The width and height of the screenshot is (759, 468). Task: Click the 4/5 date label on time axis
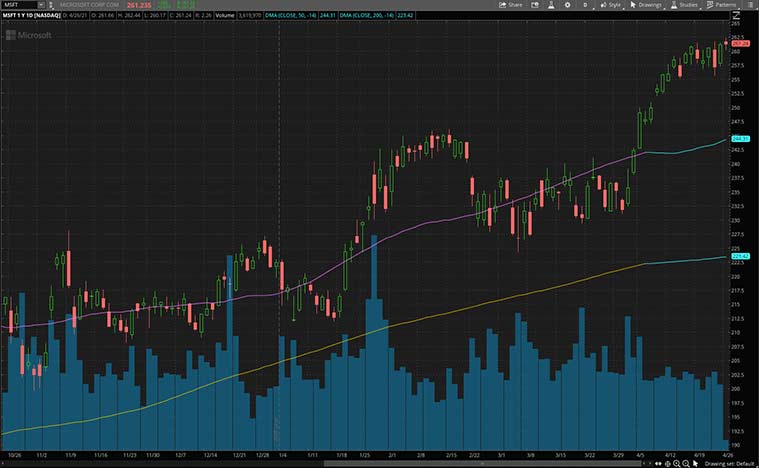640,455
